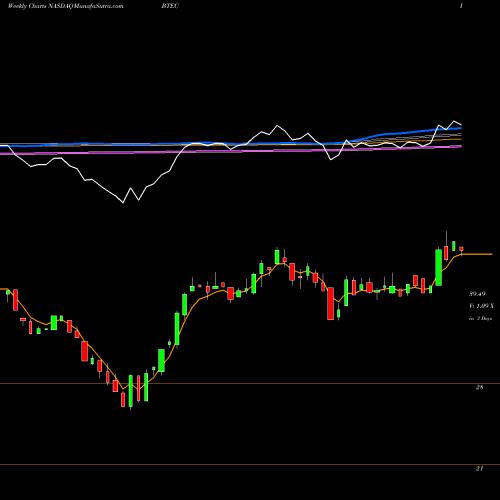Click the 39.49 price value
Viewport: 500px width, 500px height.
tap(477, 294)
